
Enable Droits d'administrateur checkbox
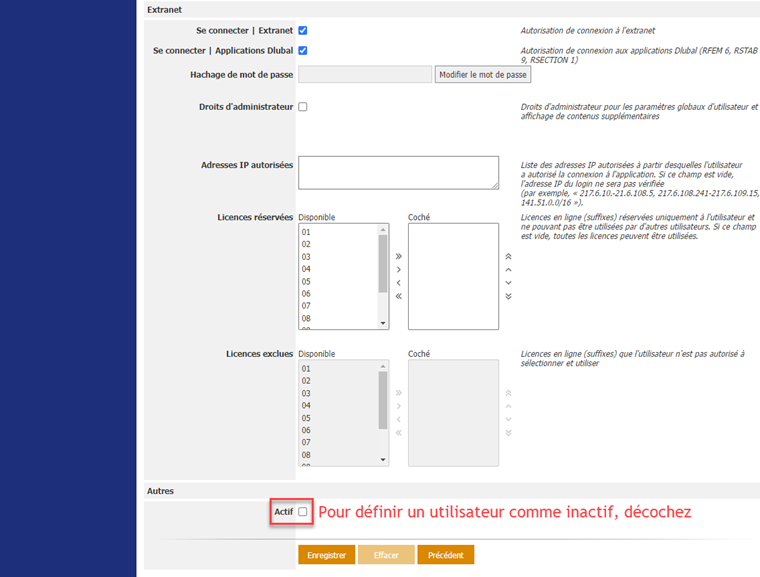point(303,107)
